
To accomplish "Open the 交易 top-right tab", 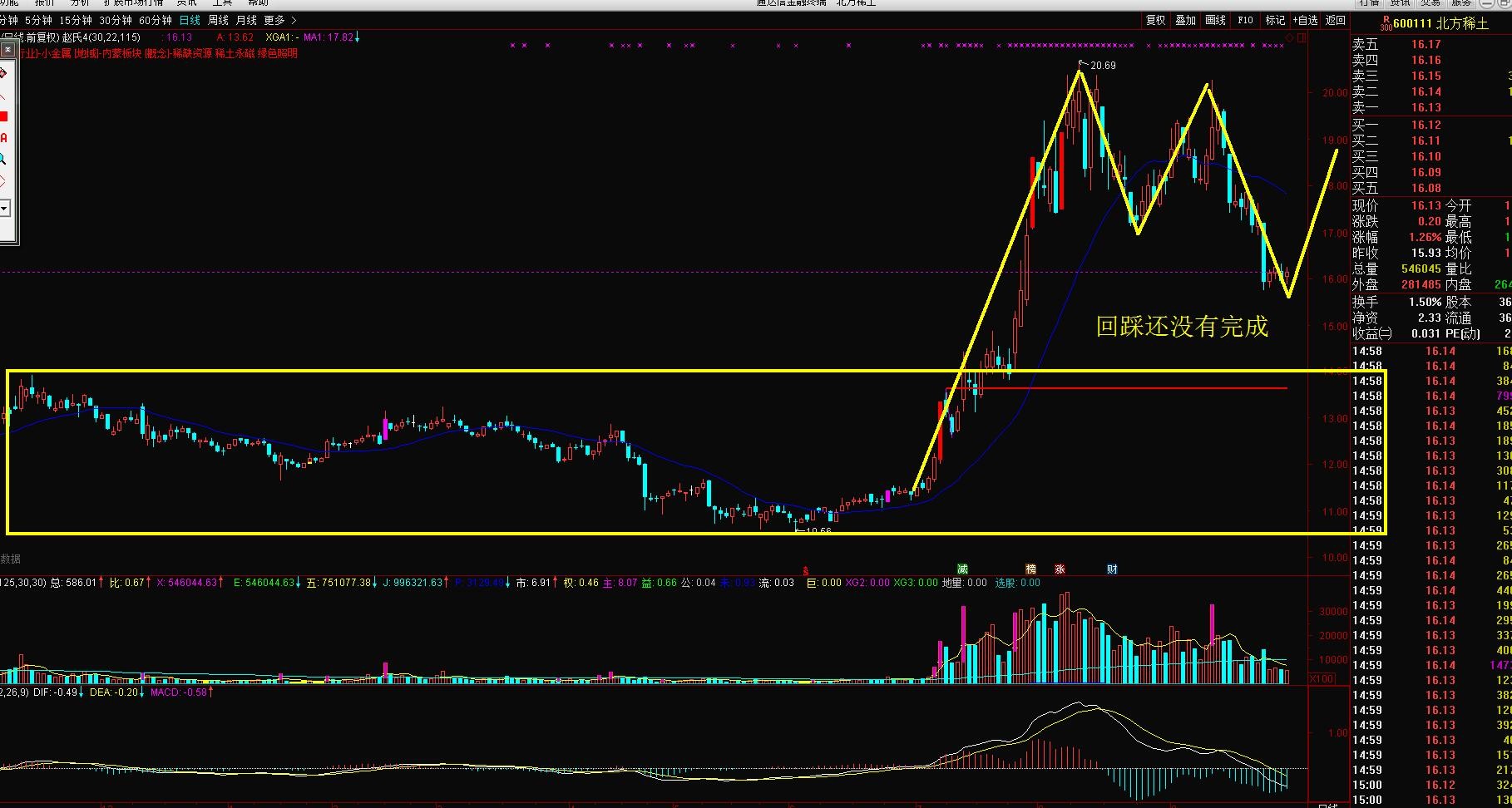I will [1430, 3].
